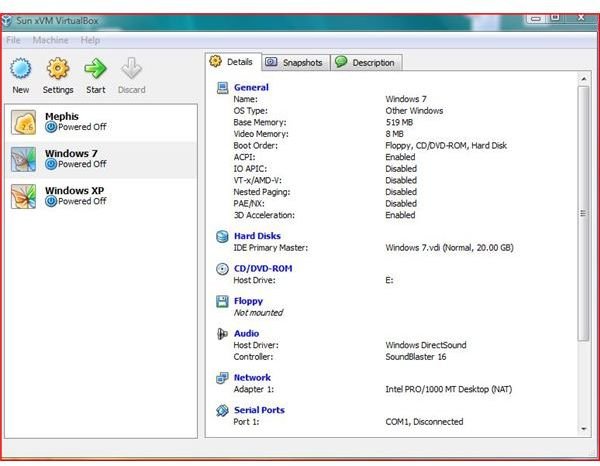Click the Snapshots tab camera icon
This screenshot has width=600, height=466.
click(x=271, y=62)
